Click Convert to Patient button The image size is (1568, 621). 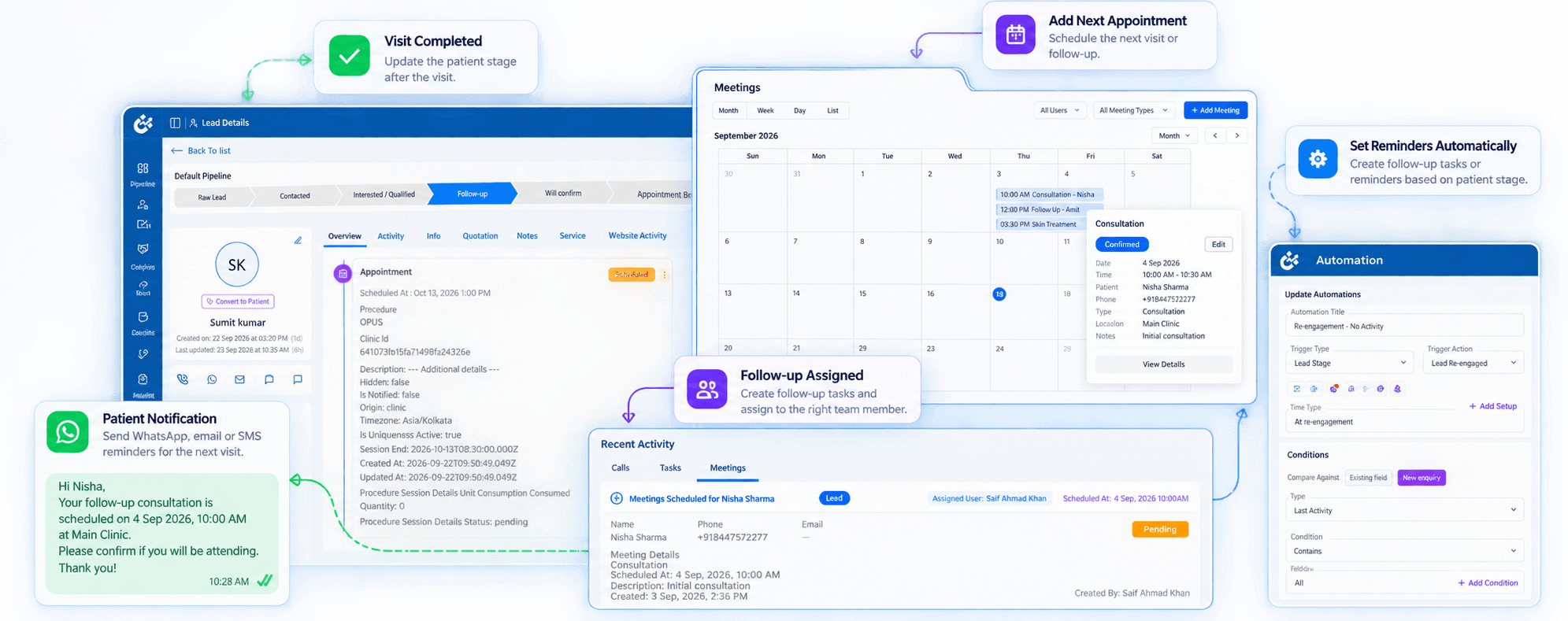coord(238,301)
